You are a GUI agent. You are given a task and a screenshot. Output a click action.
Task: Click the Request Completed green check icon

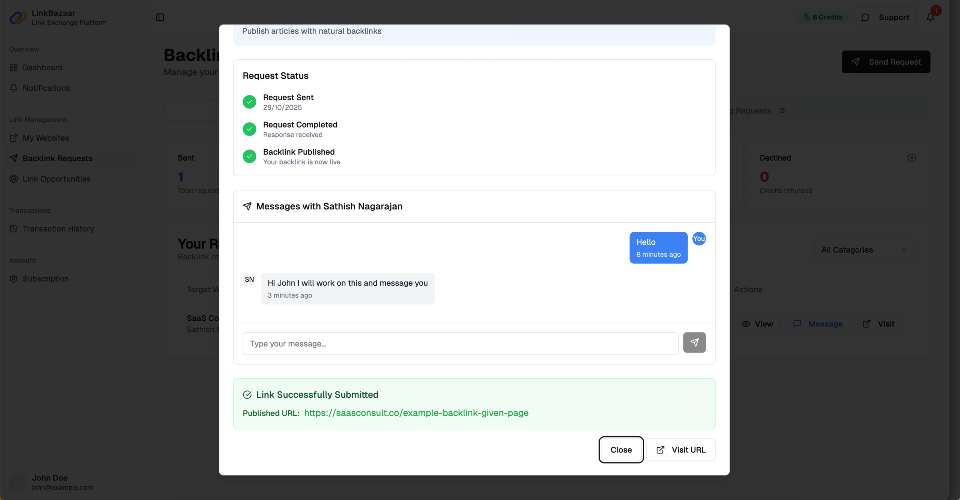249,129
